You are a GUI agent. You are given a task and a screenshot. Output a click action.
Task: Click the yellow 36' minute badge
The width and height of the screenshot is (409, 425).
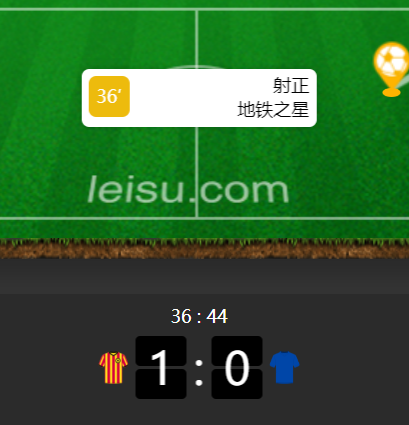point(109,96)
